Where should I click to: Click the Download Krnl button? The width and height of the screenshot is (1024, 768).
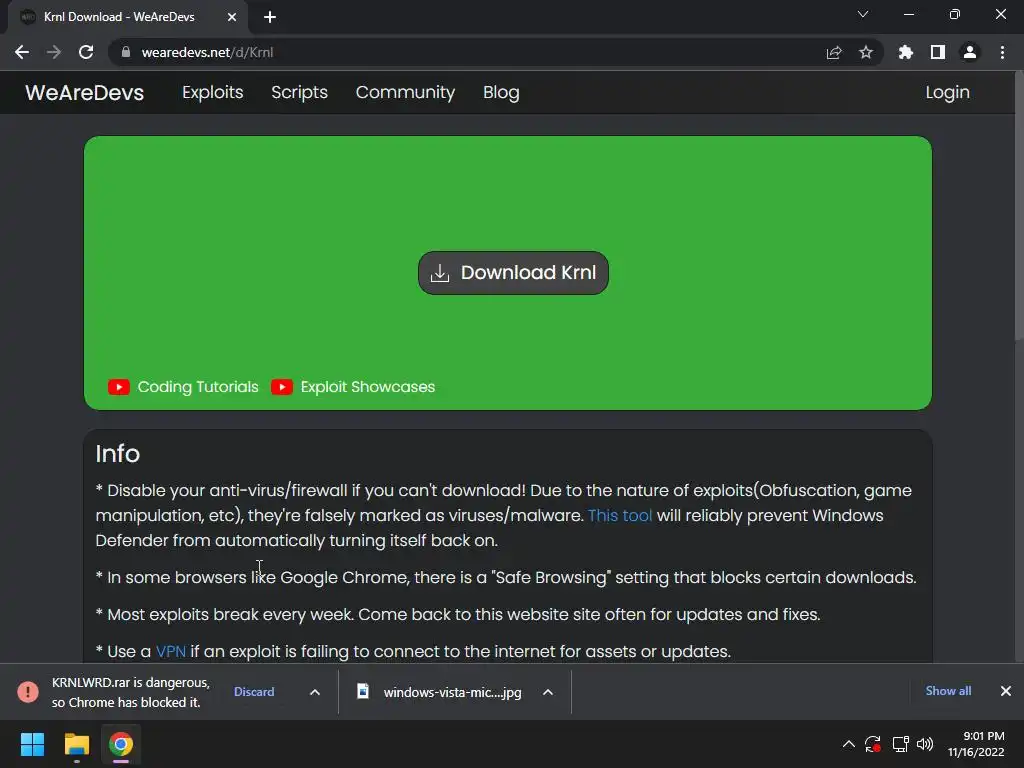click(x=513, y=273)
